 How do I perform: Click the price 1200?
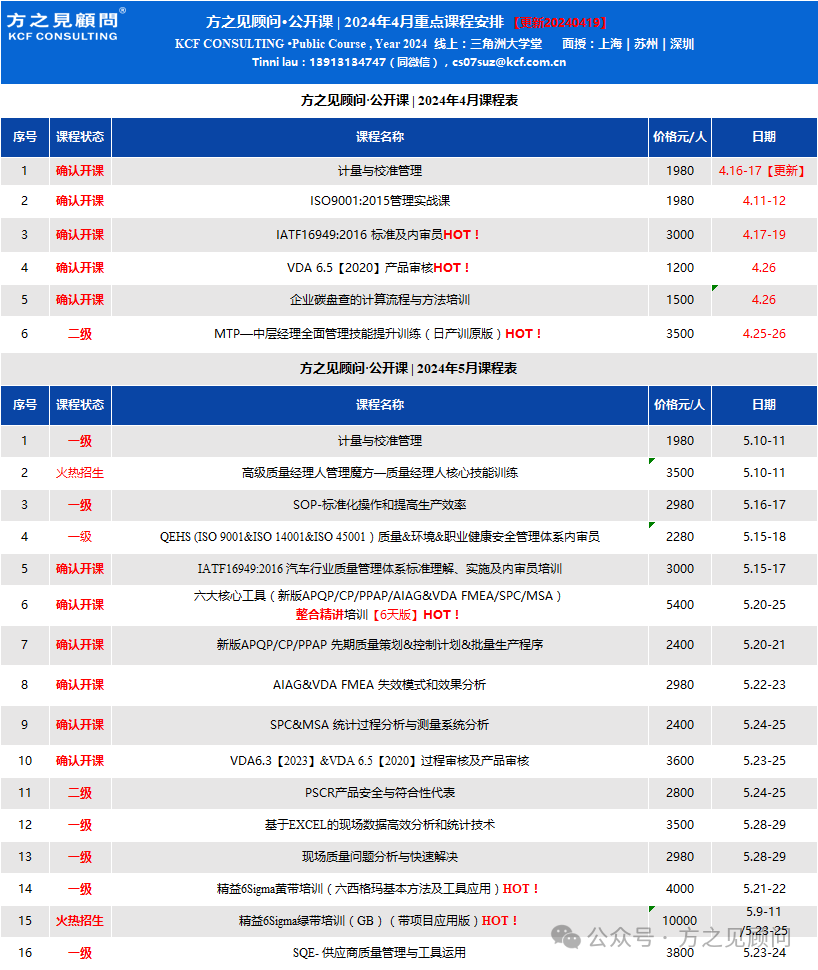(x=680, y=268)
